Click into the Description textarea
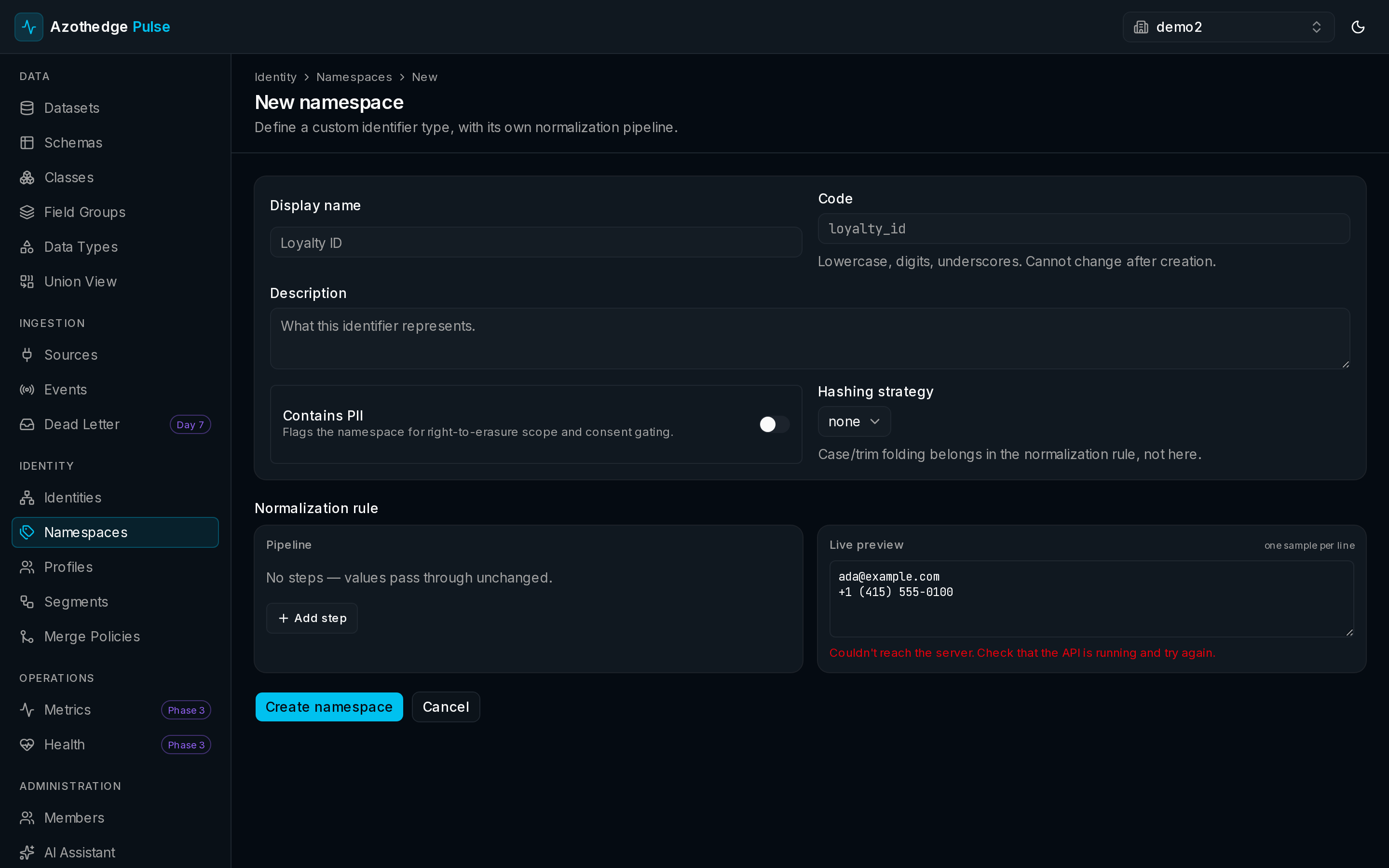Image resolution: width=1389 pixels, height=868 pixels. click(810, 339)
